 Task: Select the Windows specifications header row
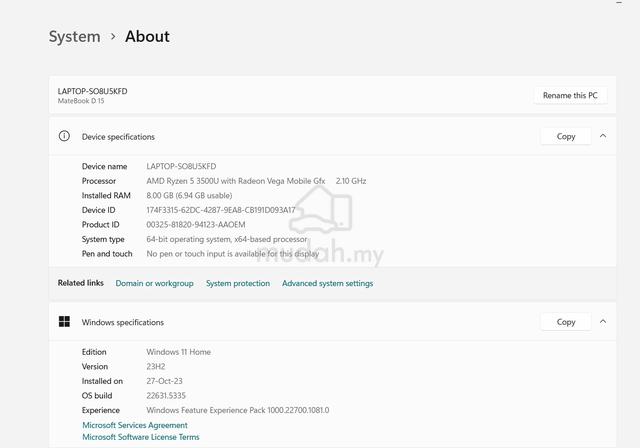(333, 322)
